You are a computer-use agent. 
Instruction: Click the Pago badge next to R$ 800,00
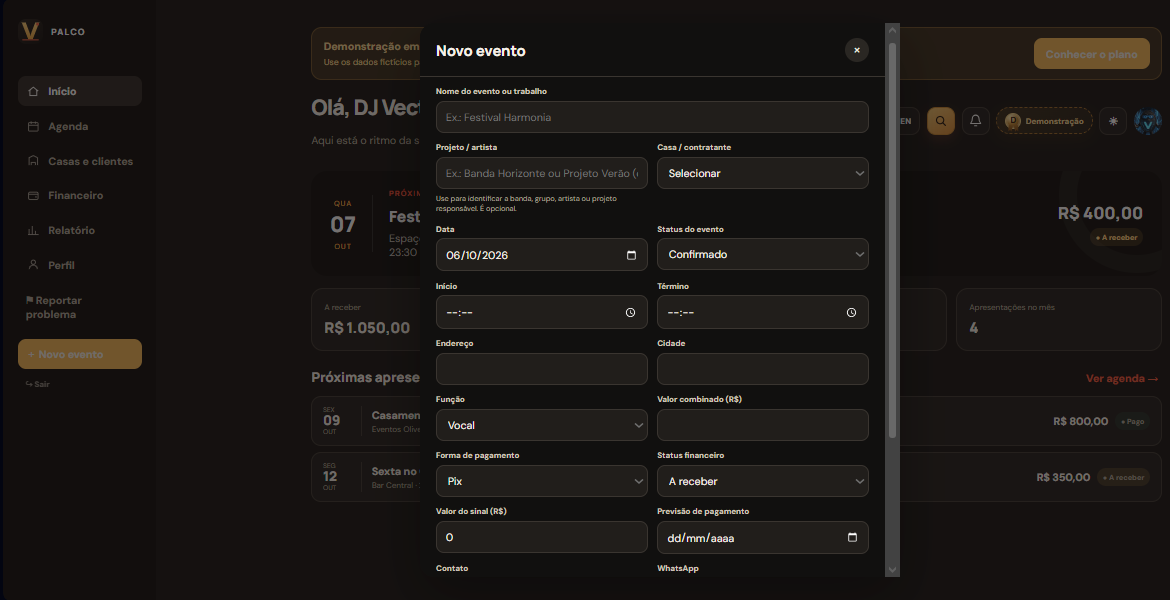(1132, 422)
